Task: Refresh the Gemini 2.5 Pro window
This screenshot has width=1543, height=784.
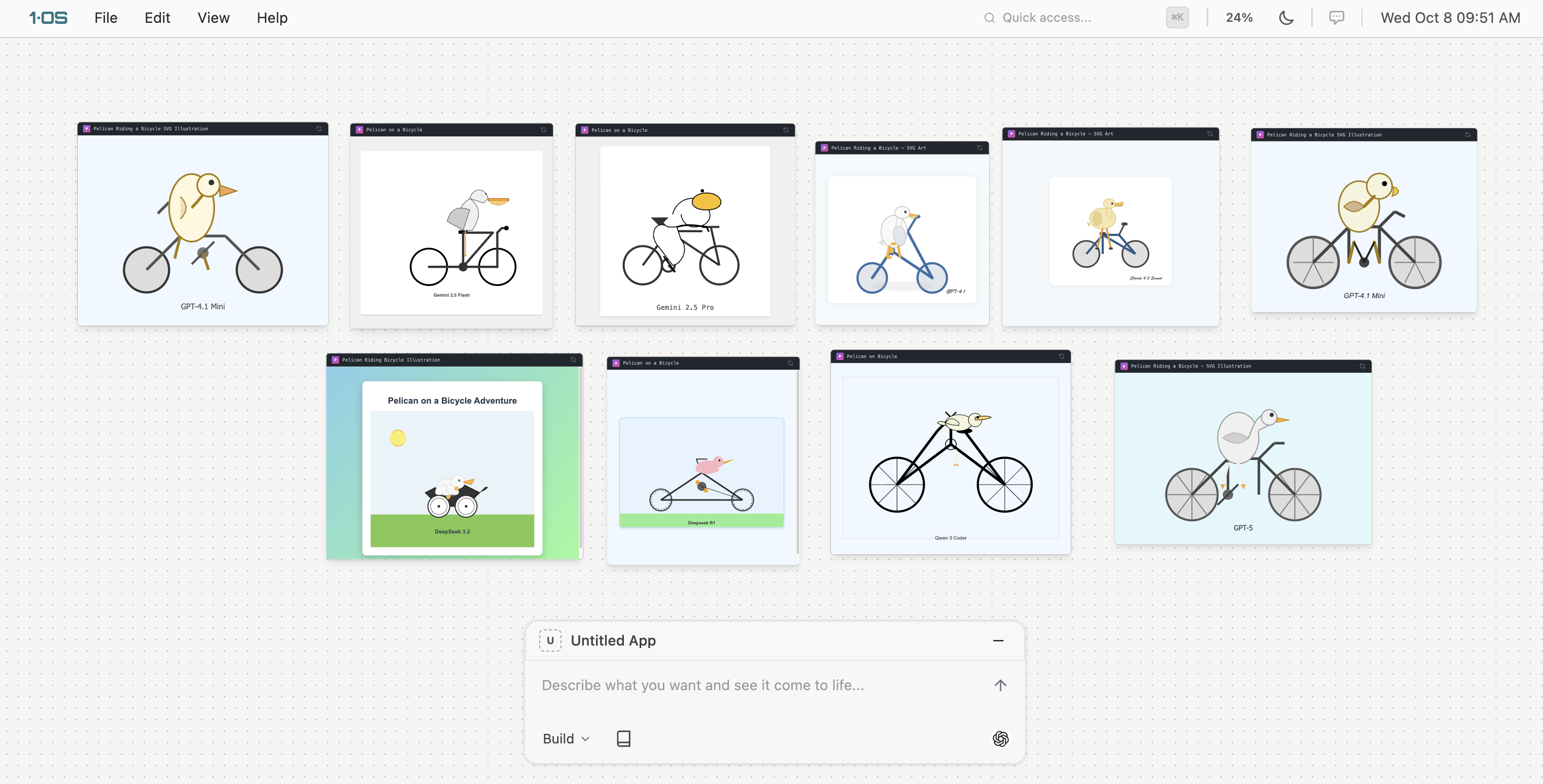Action: (x=785, y=130)
